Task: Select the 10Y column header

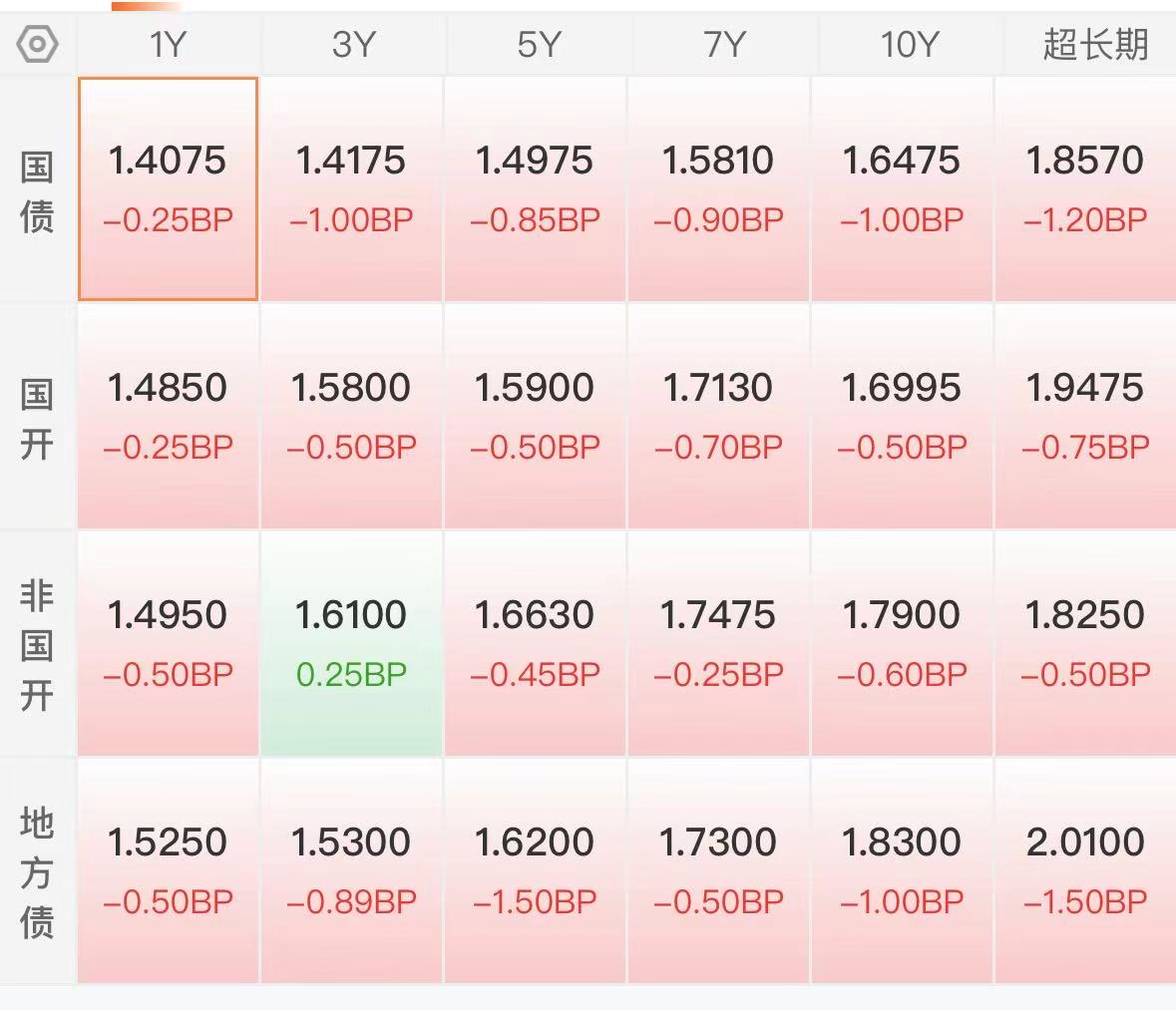Action: (x=907, y=45)
